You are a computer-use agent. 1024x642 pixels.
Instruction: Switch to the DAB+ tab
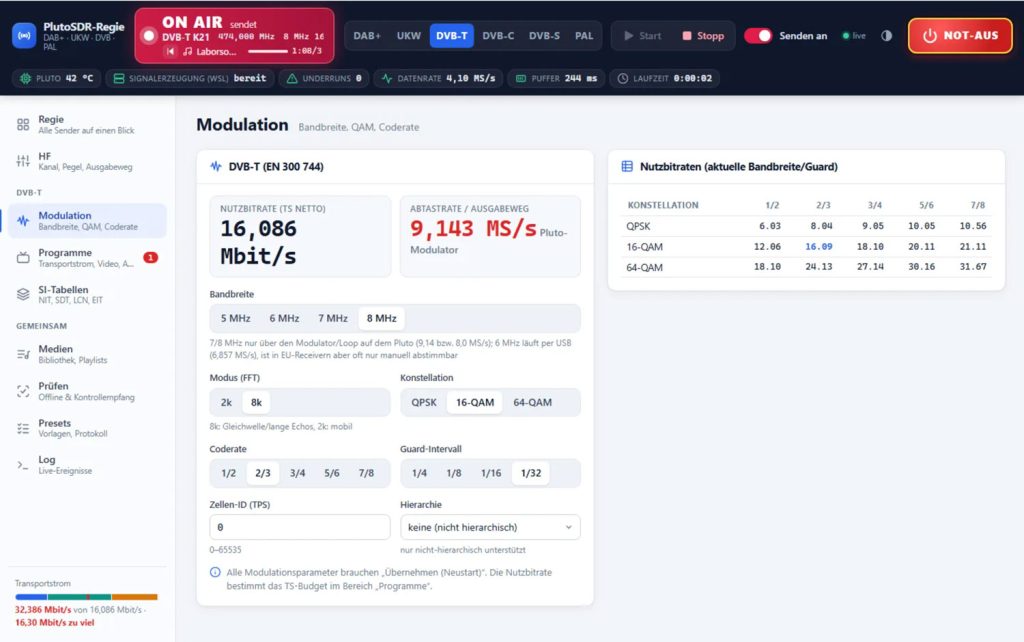(x=367, y=36)
